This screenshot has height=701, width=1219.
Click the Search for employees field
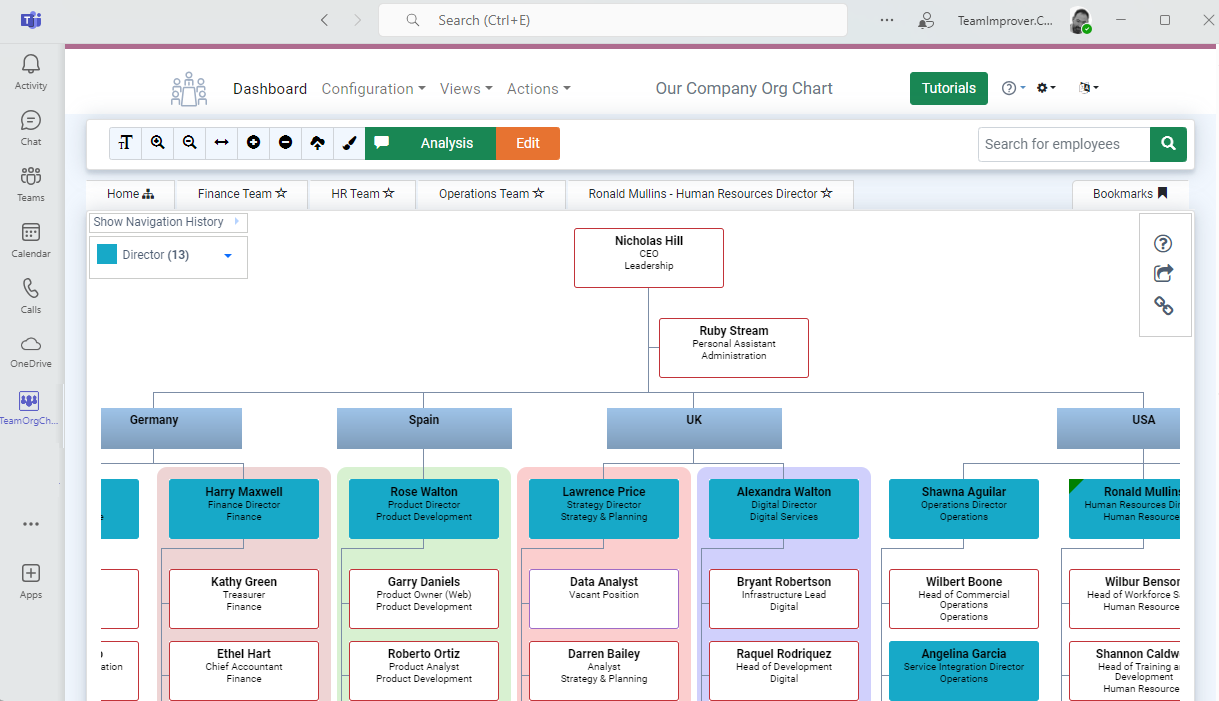coord(1063,144)
